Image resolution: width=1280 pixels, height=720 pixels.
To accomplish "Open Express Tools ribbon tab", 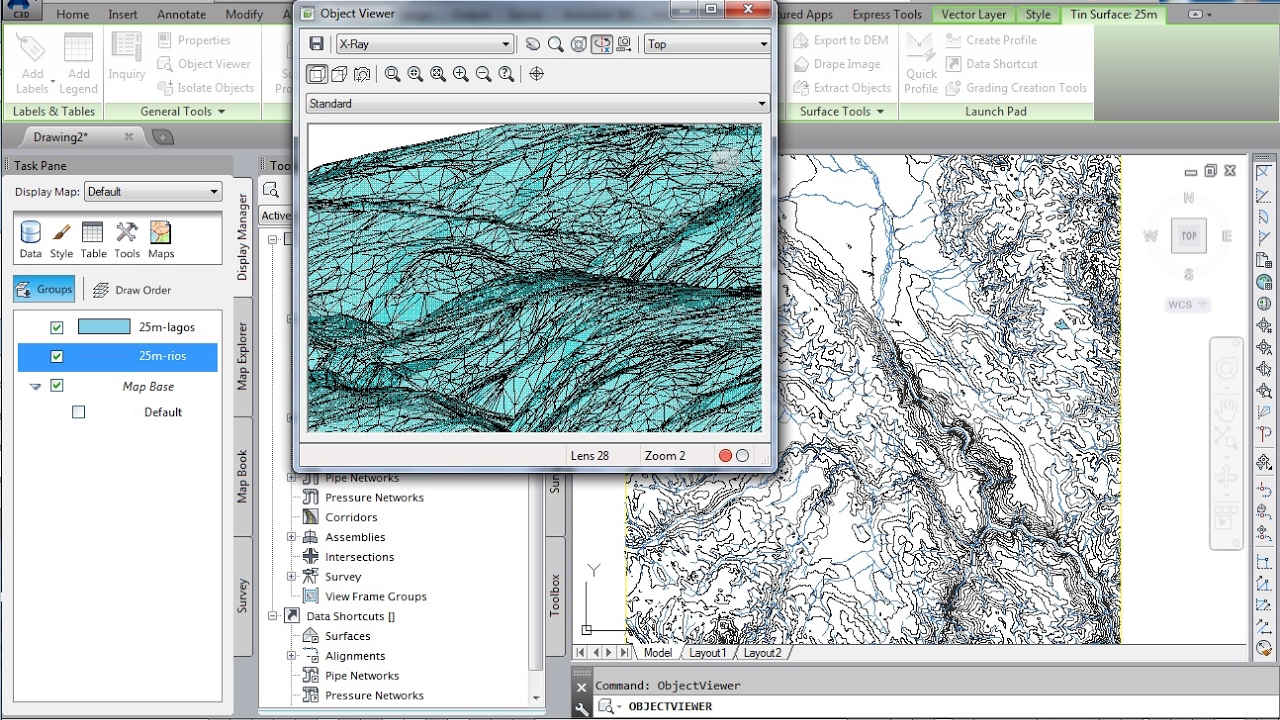I will (887, 14).
